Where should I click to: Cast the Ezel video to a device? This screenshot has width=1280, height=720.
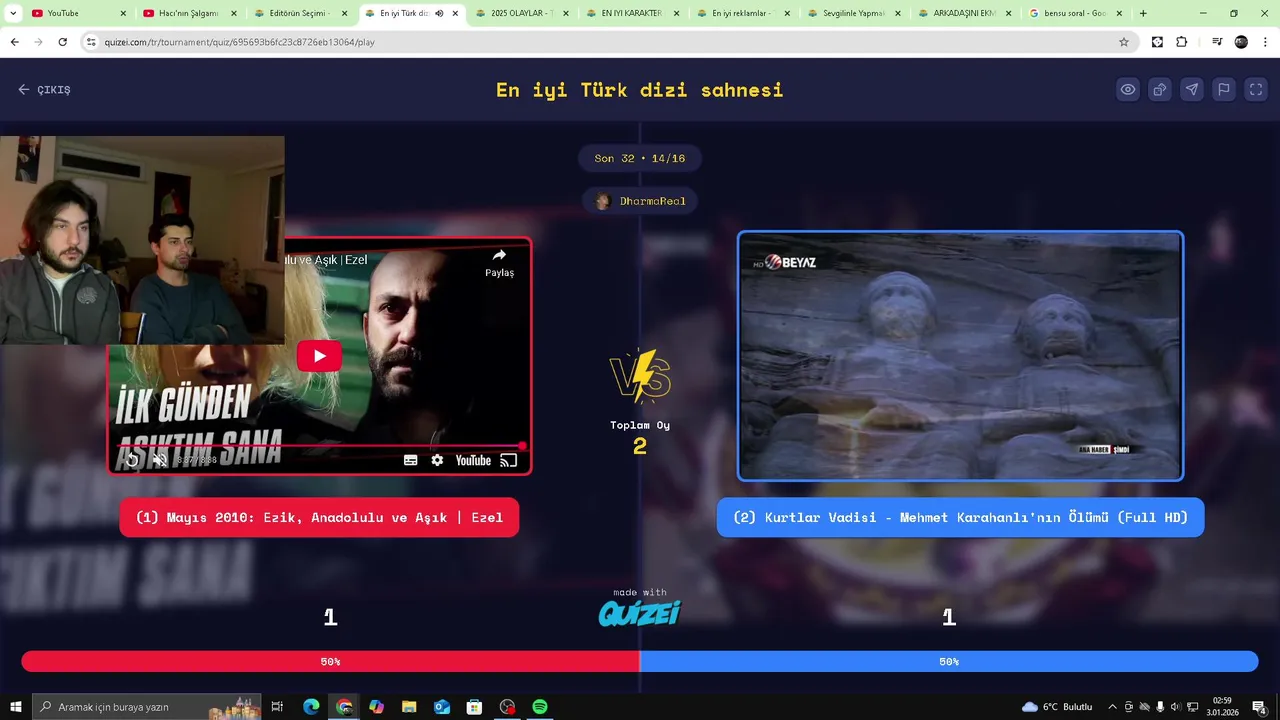(508, 460)
